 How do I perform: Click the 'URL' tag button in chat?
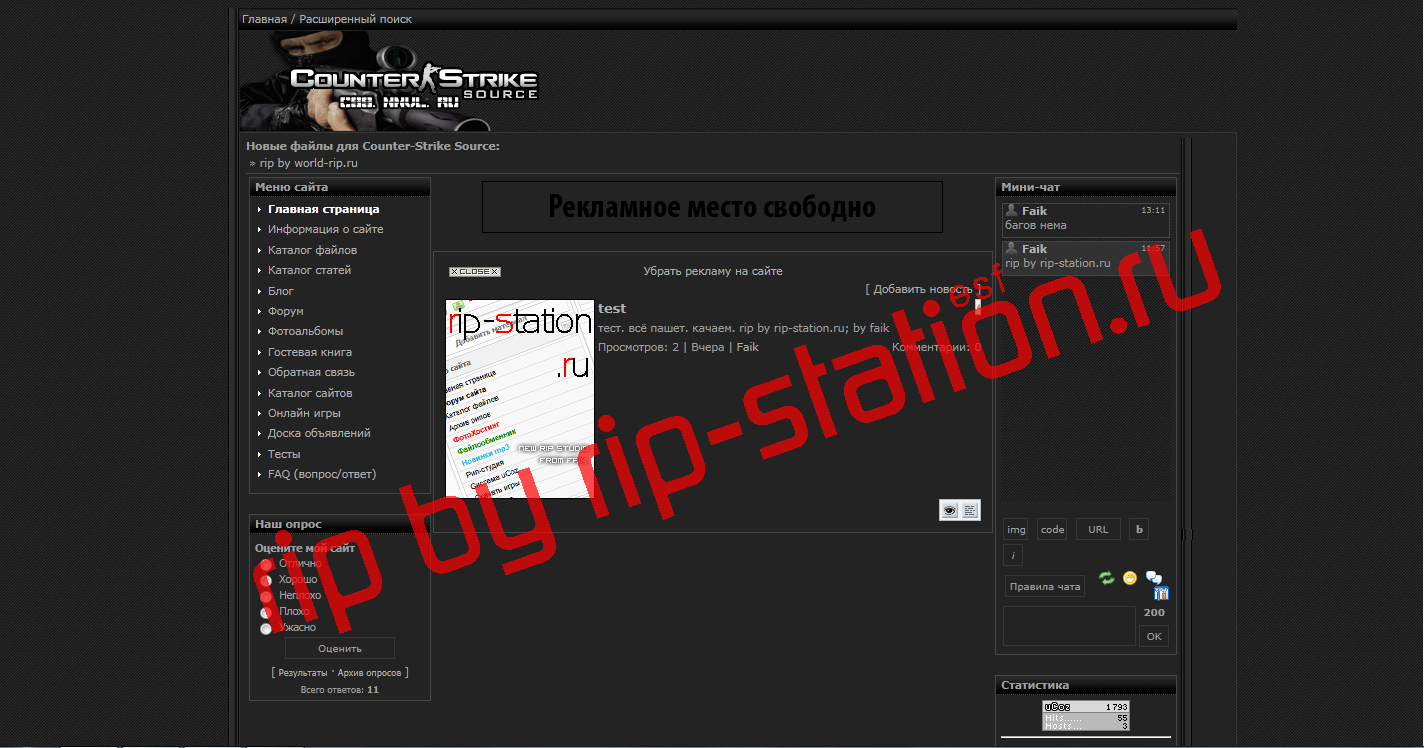(x=1098, y=529)
